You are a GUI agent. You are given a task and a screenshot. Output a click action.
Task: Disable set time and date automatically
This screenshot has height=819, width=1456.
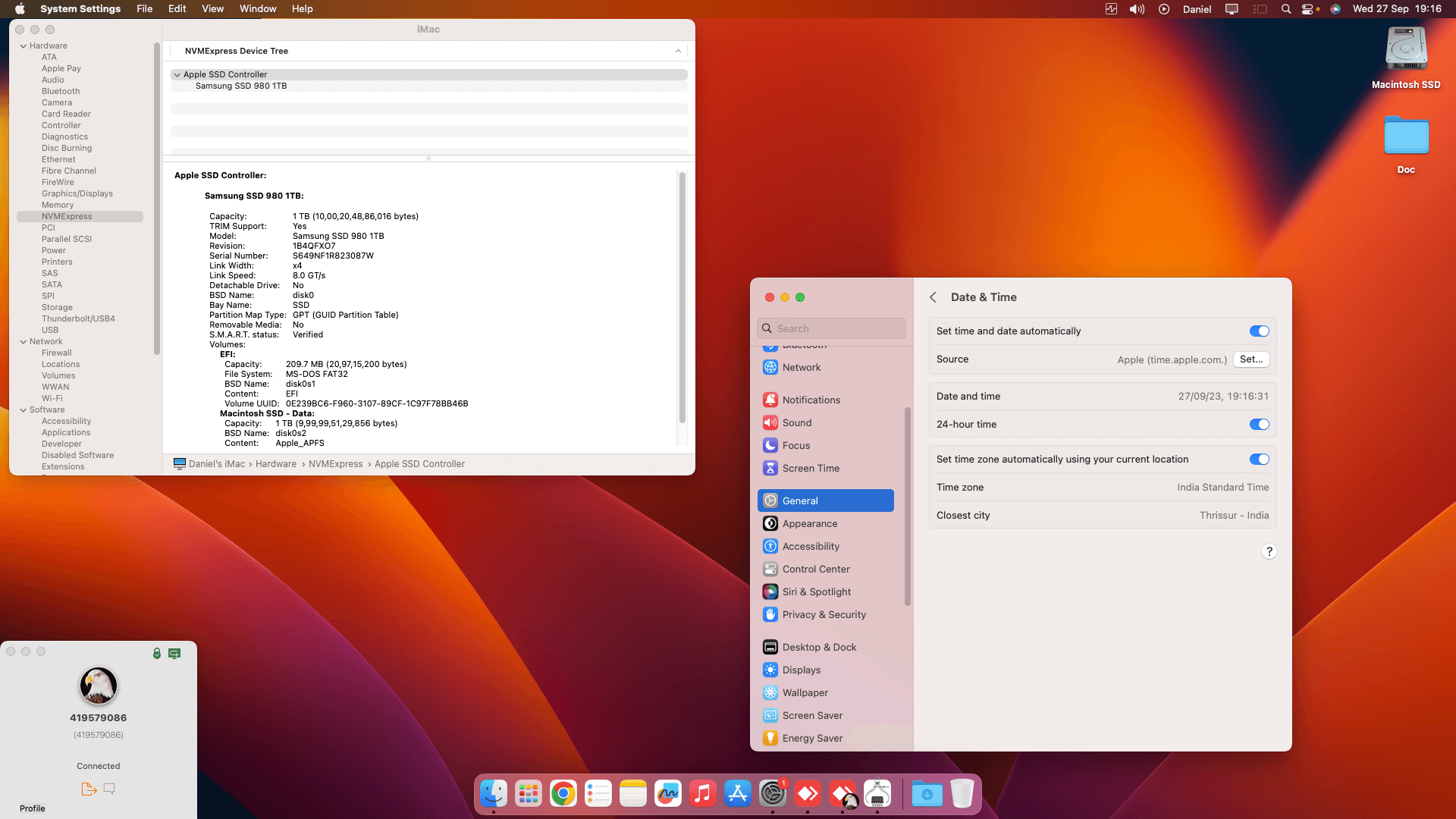(1259, 331)
